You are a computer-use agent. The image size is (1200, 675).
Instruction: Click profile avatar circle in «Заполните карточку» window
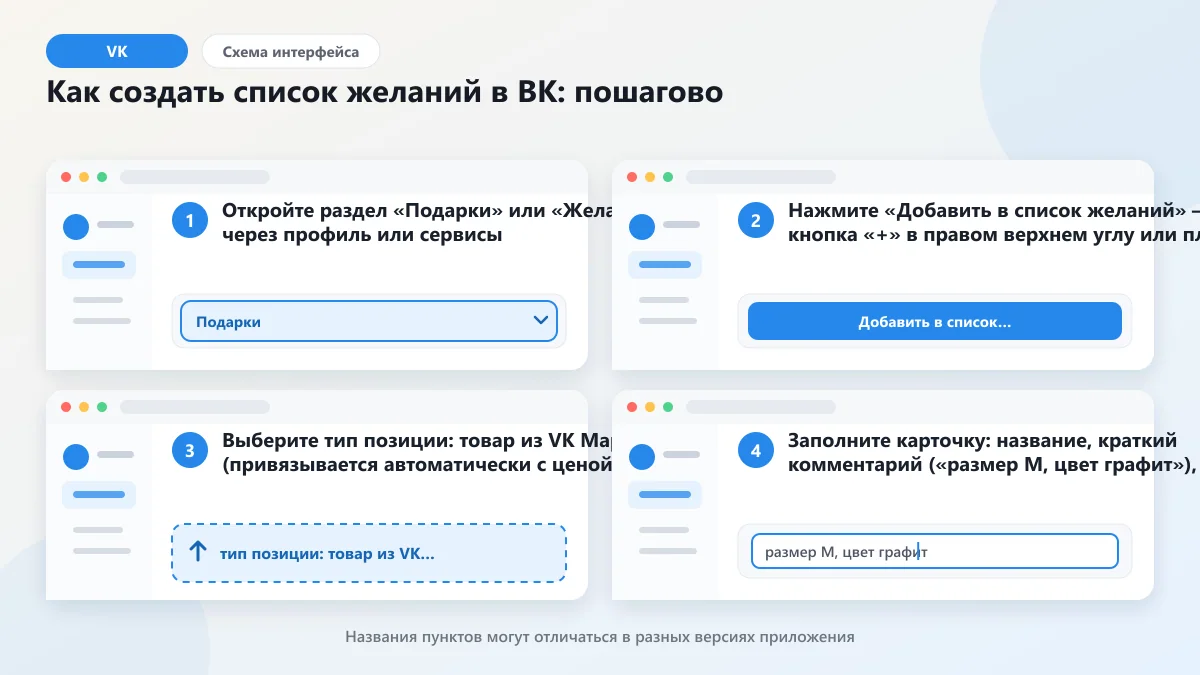pos(642,457)
